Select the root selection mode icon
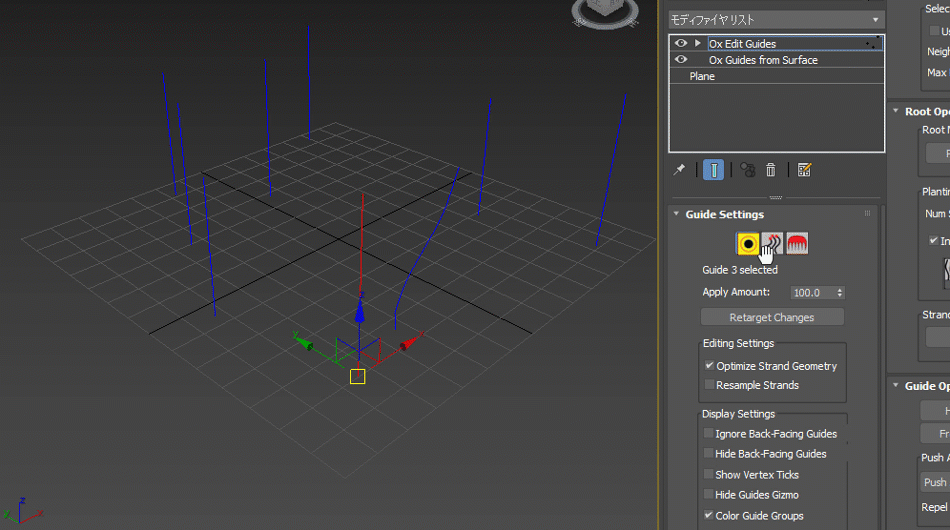The height and width of the screenshot is (530, 950). (x=747, y=243)
